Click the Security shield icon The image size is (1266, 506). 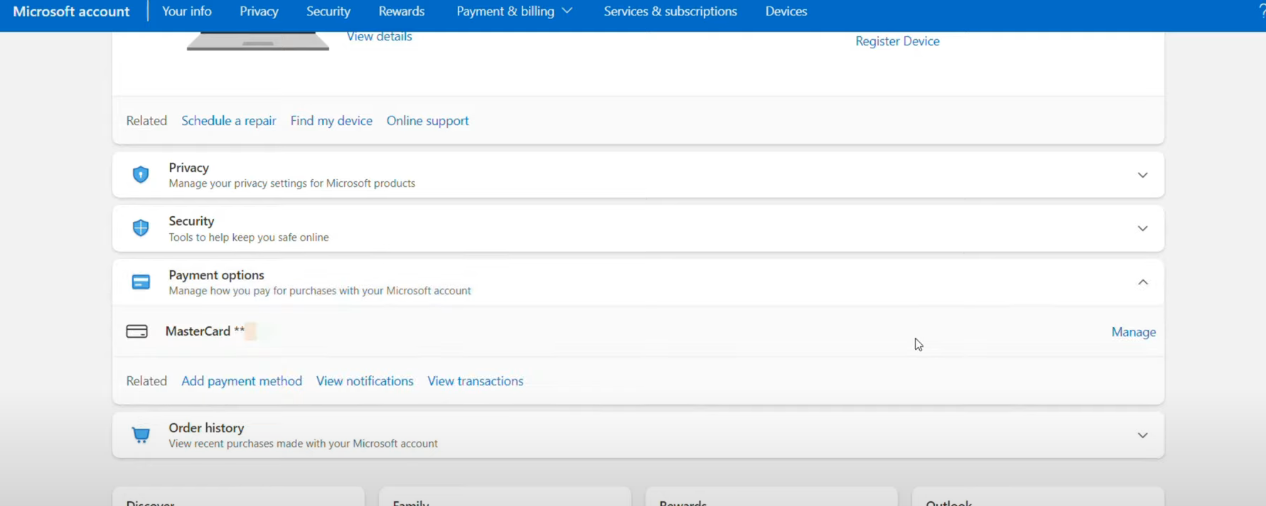pyautogui.click(x=141, y=228)
